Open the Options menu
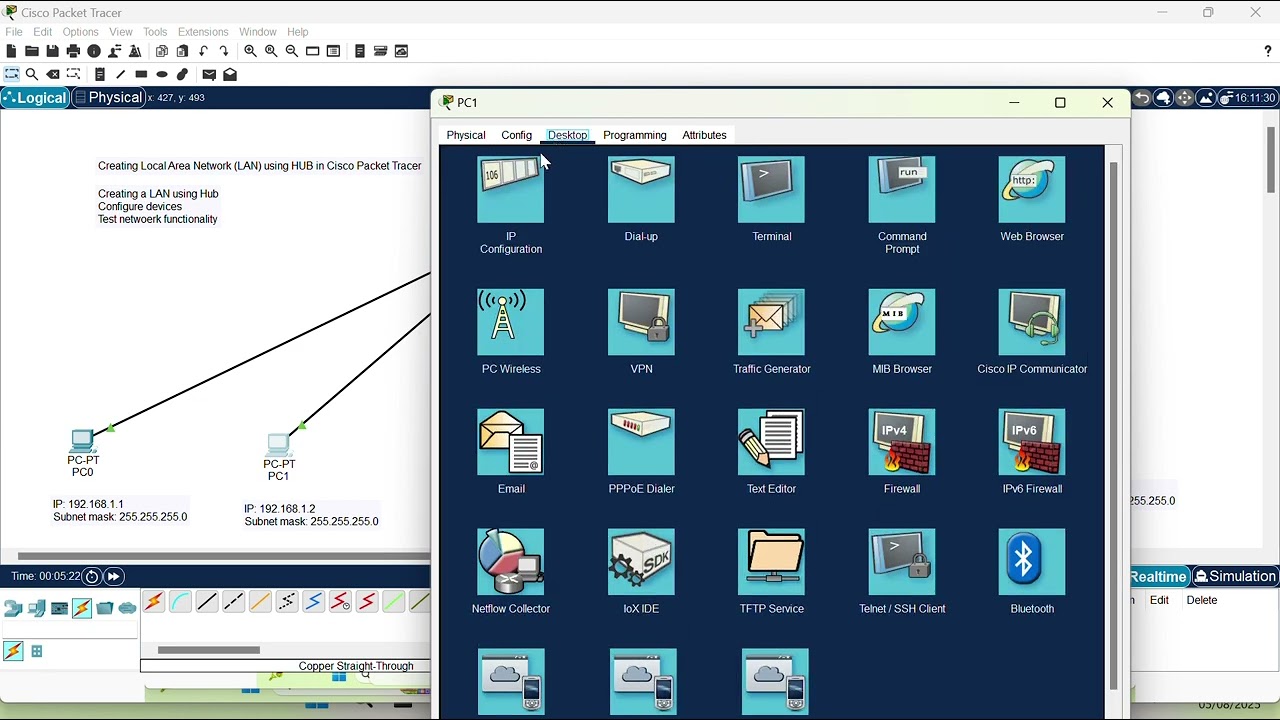 [x=80, y=32]
